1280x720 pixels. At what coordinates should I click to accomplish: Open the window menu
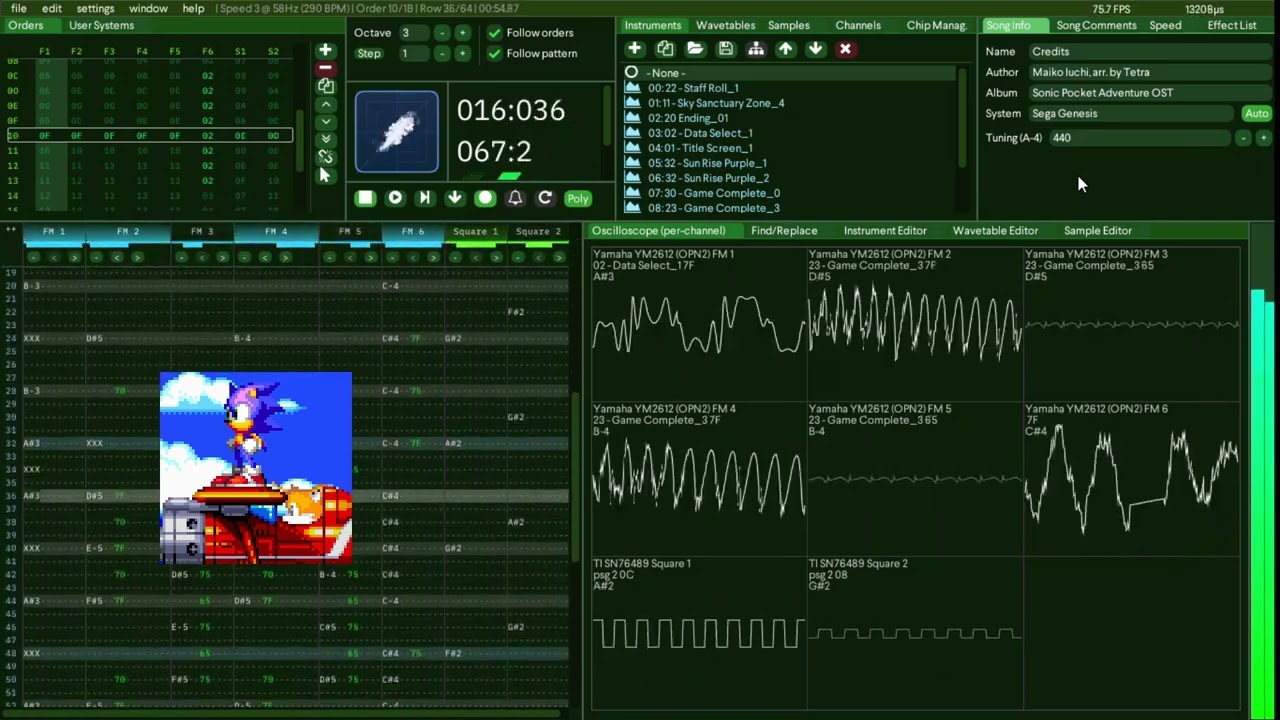pyautogui.click(x=148, y=8)
